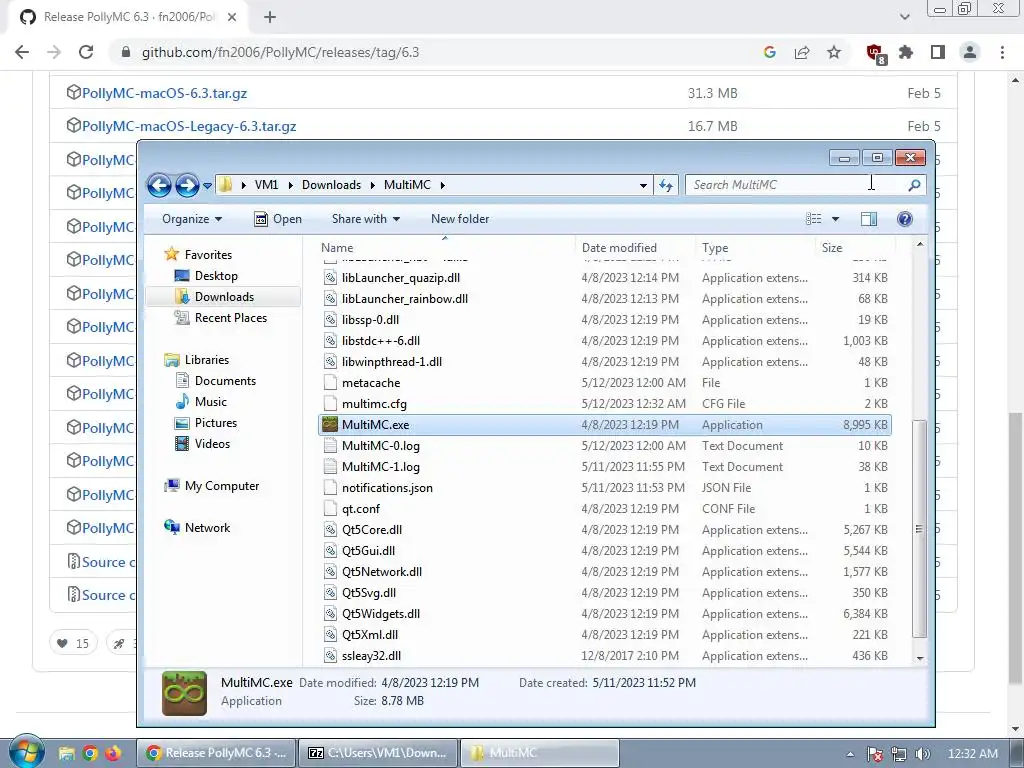Image resolution: width=1024 pixels, height=768 pixels.
Task: Select the MultiMC.exe application icon
Action: (330, 425)
